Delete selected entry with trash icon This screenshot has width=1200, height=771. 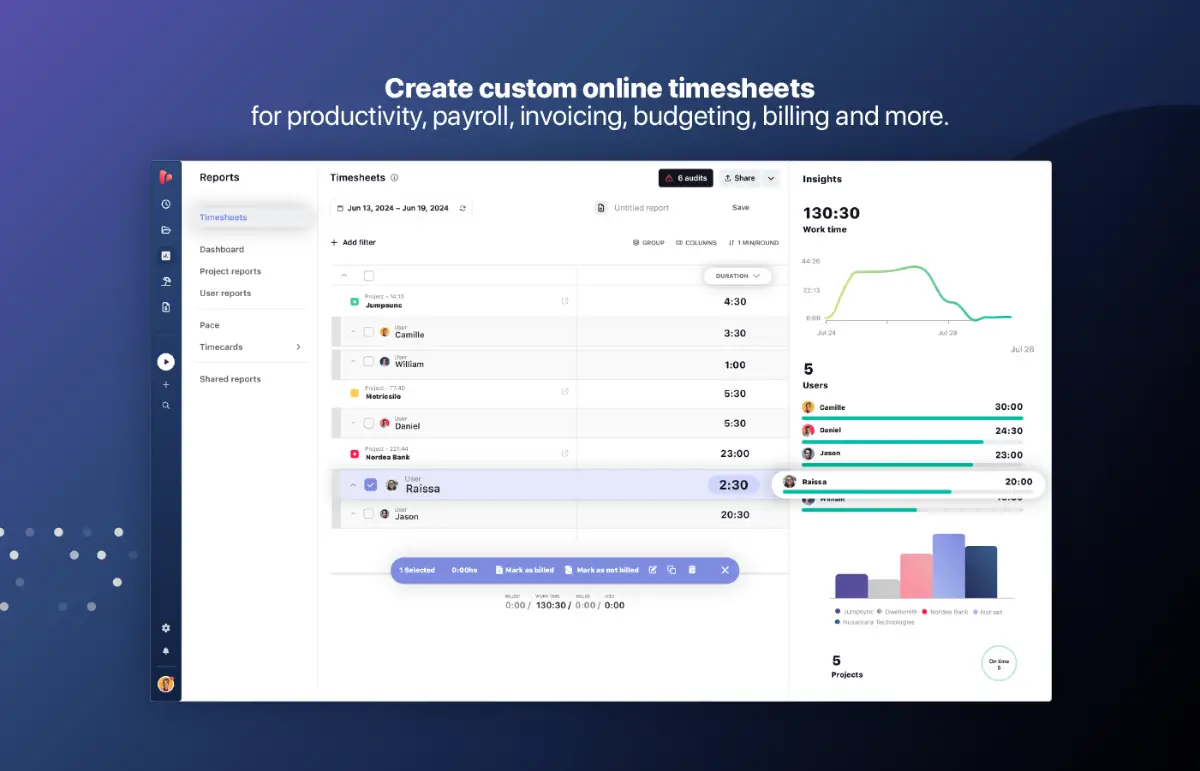click(x=692, y=570)
